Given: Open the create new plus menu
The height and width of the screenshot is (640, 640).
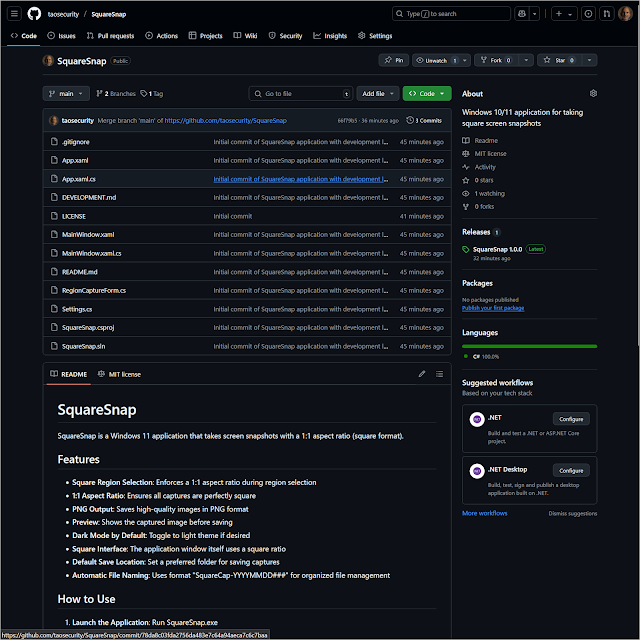Looking at the screenshot, I should tap(564, 14).
